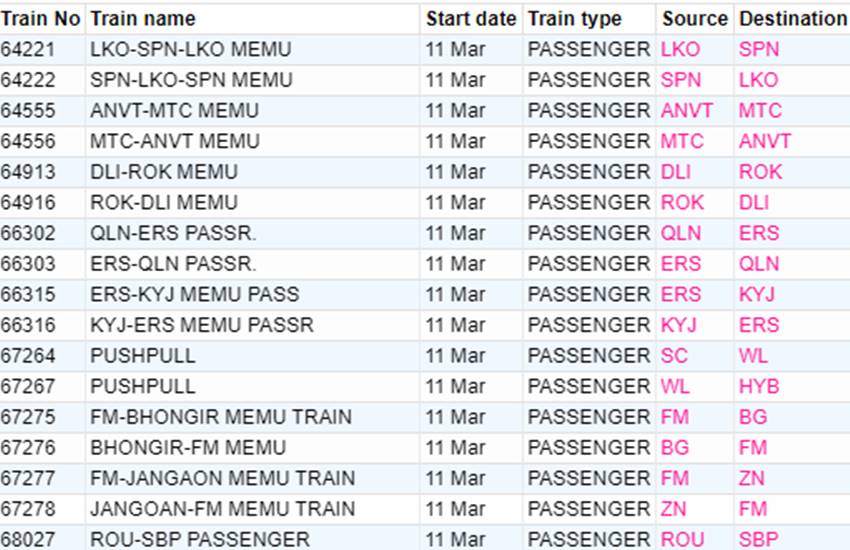Screen dimensions: 850x550
Task: Open the KYJ destination link for train 66315
Action: 757,294
